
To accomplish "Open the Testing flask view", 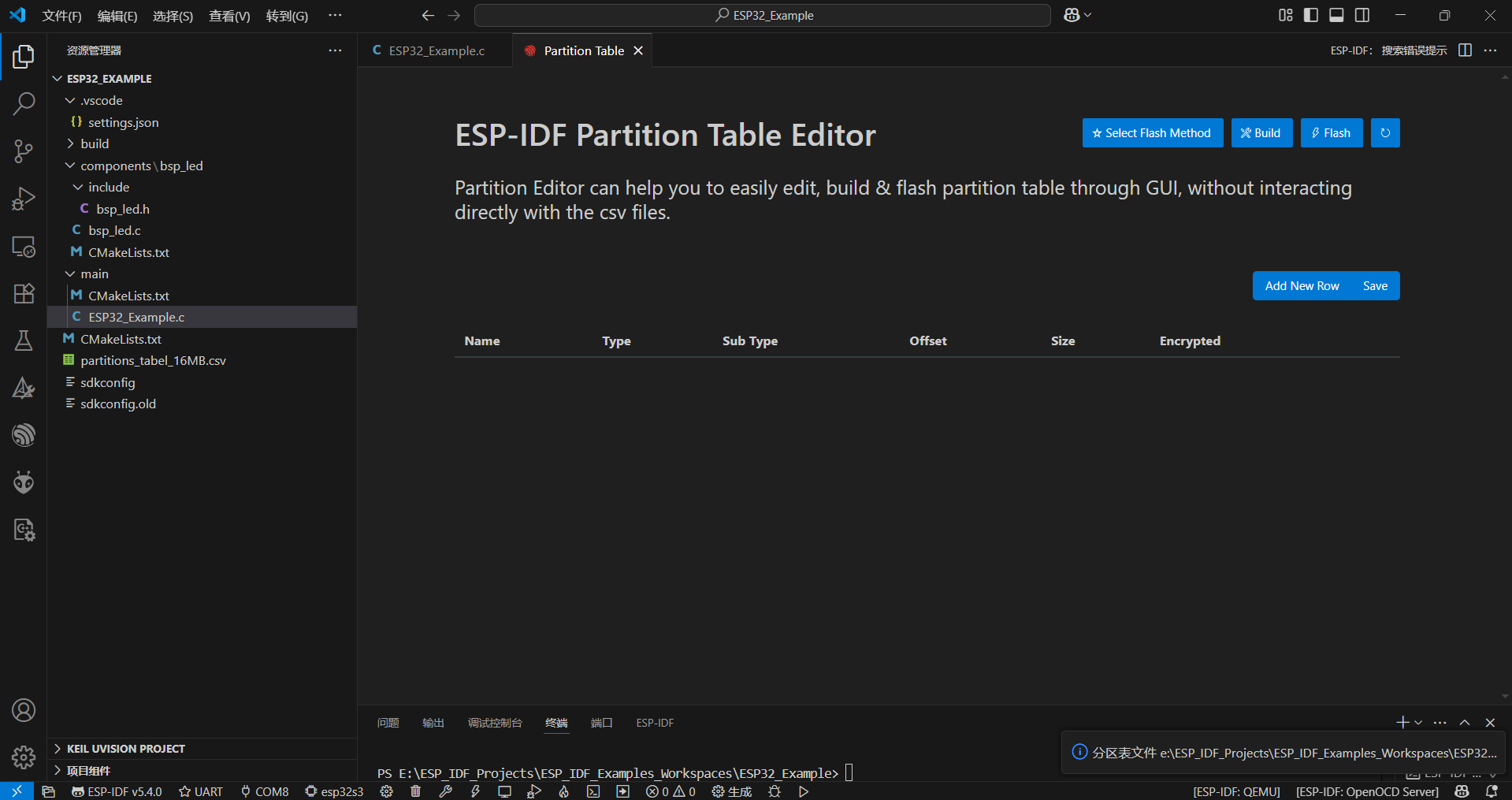I will (x=24, y=340).
